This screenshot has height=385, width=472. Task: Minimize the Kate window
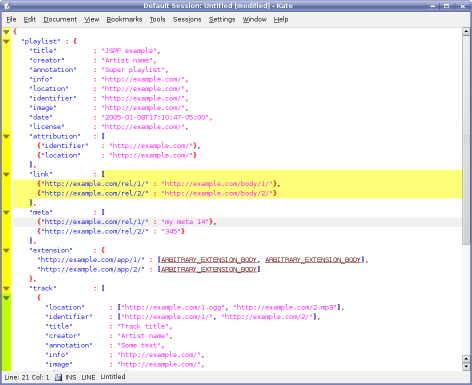click(433, 6)
